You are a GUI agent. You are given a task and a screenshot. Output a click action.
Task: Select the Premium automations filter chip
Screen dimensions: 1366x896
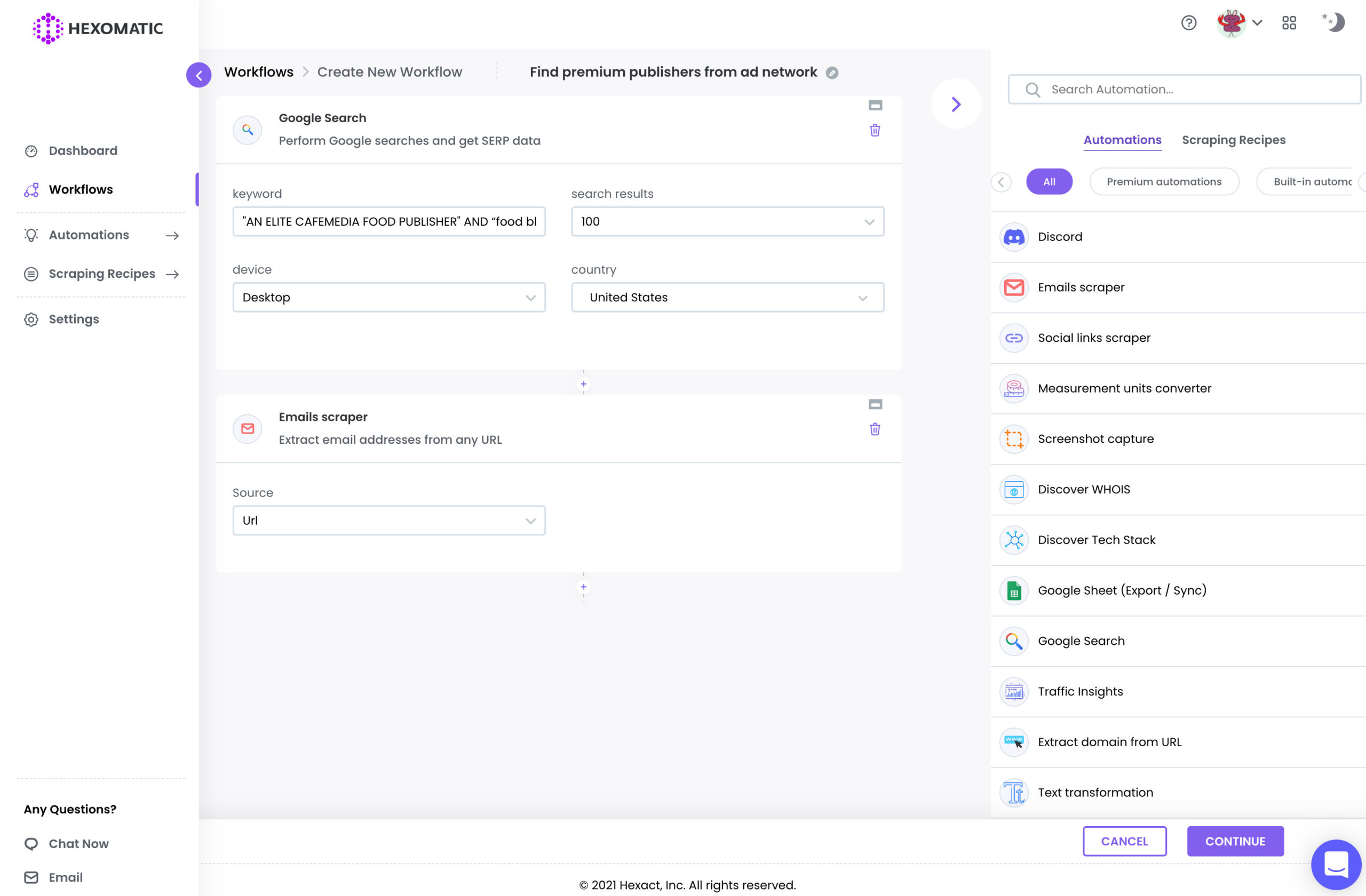tap(1164, 182)
